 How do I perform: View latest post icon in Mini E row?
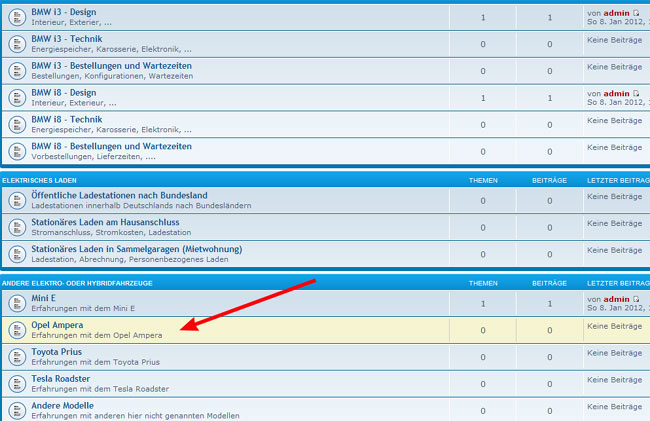636,299
